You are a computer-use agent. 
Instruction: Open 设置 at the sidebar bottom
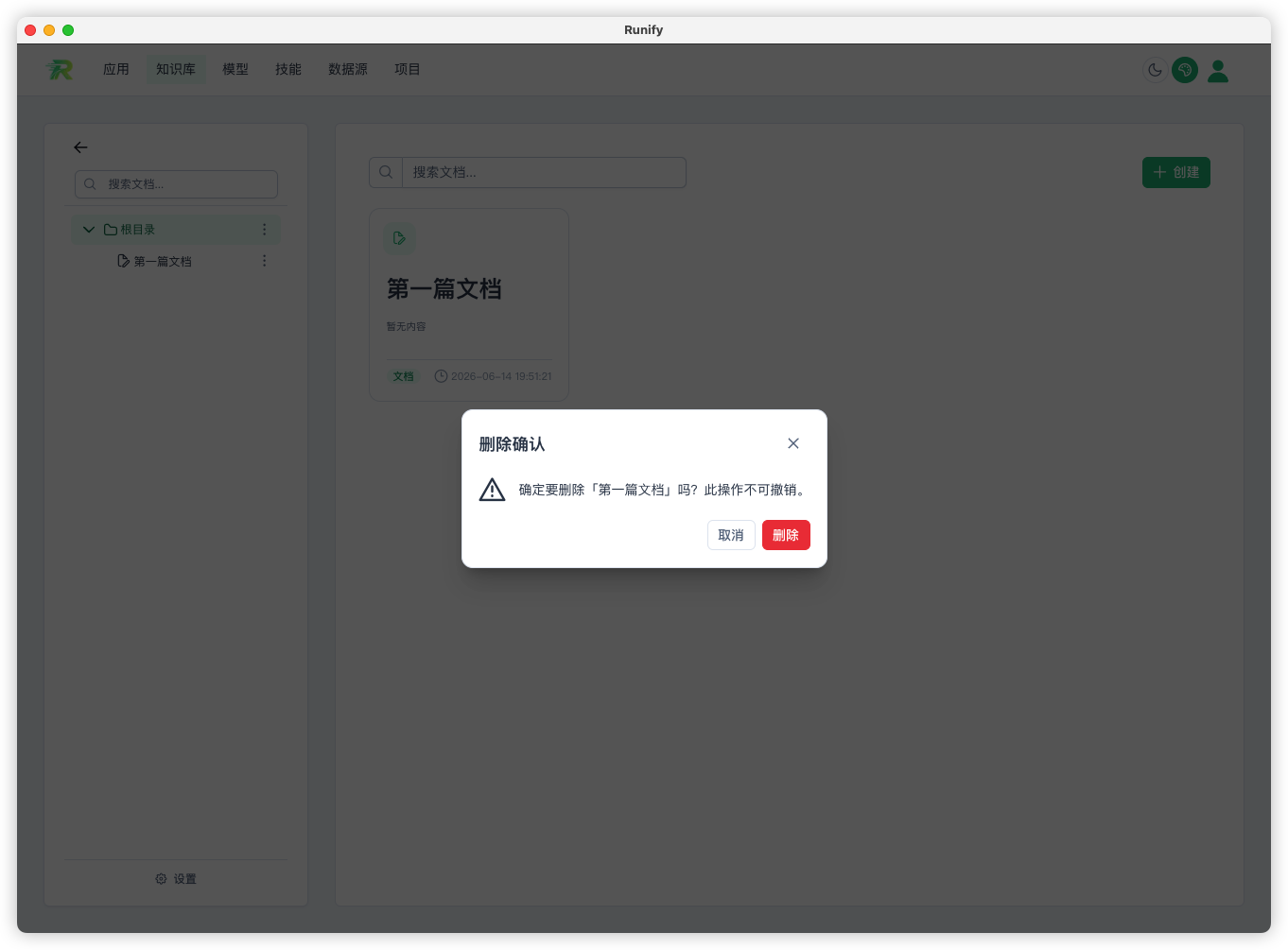[176, 879]
